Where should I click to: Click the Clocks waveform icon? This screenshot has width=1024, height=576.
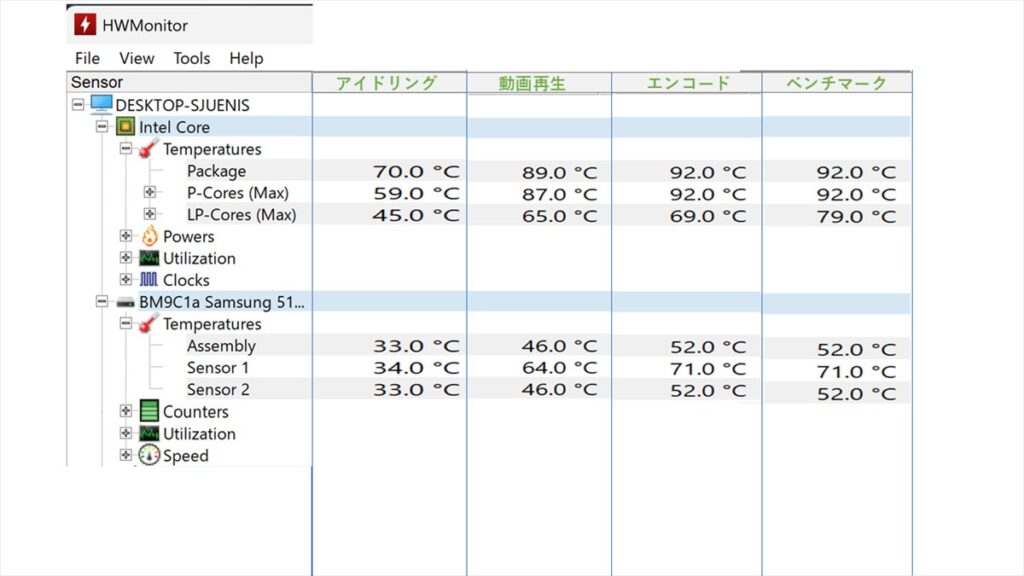click(x=149, y=280)
